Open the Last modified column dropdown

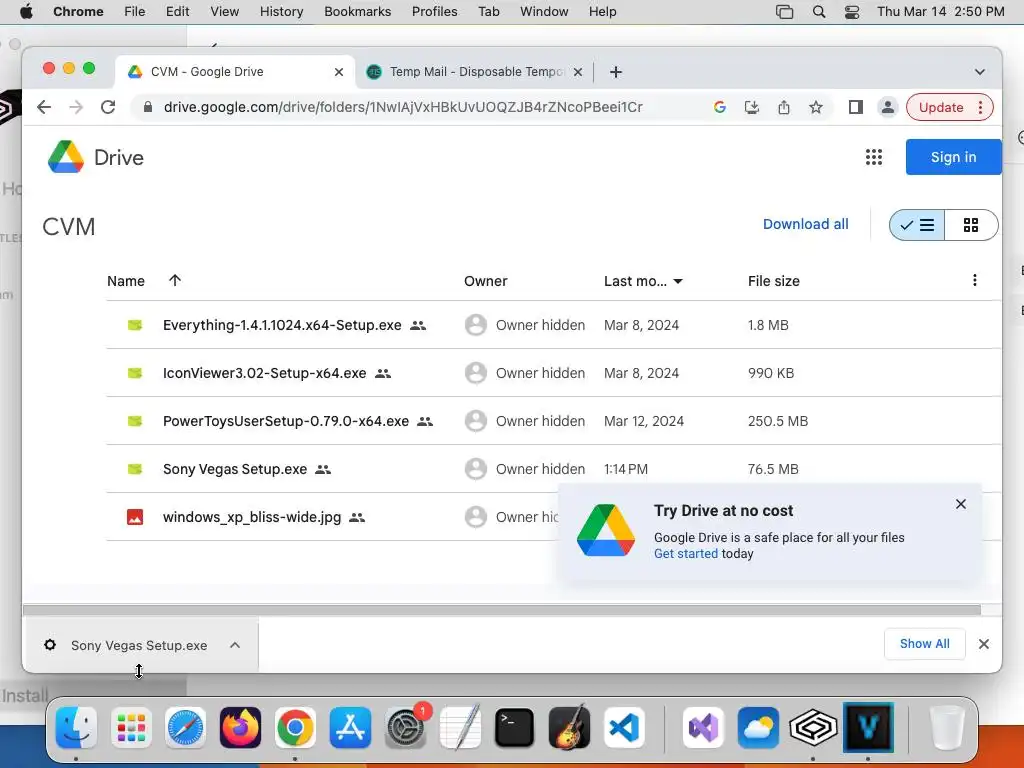point(678,281)
